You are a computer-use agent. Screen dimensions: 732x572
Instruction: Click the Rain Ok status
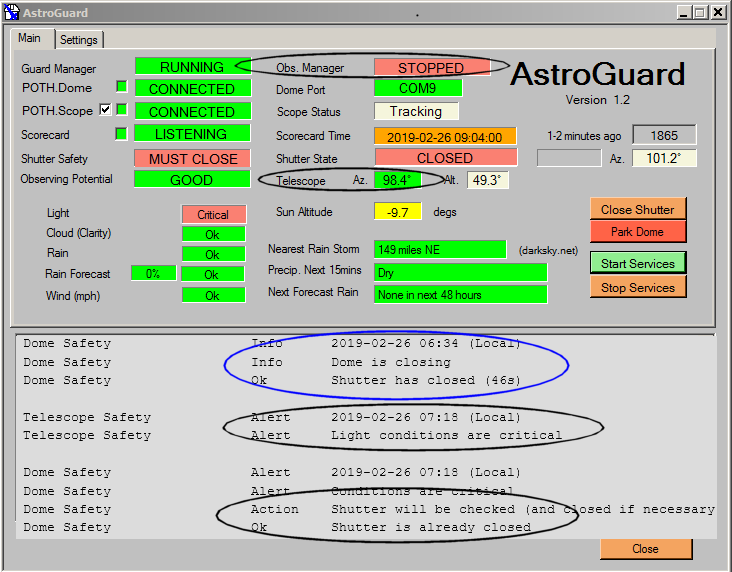pos(213,254)
